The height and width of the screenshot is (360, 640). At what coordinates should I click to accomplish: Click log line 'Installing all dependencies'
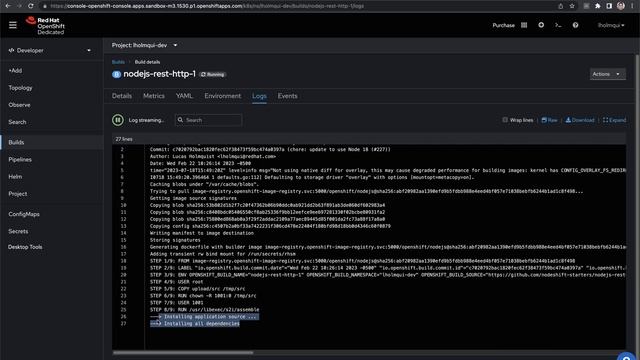pyautogui.click(x=195, y=324)
